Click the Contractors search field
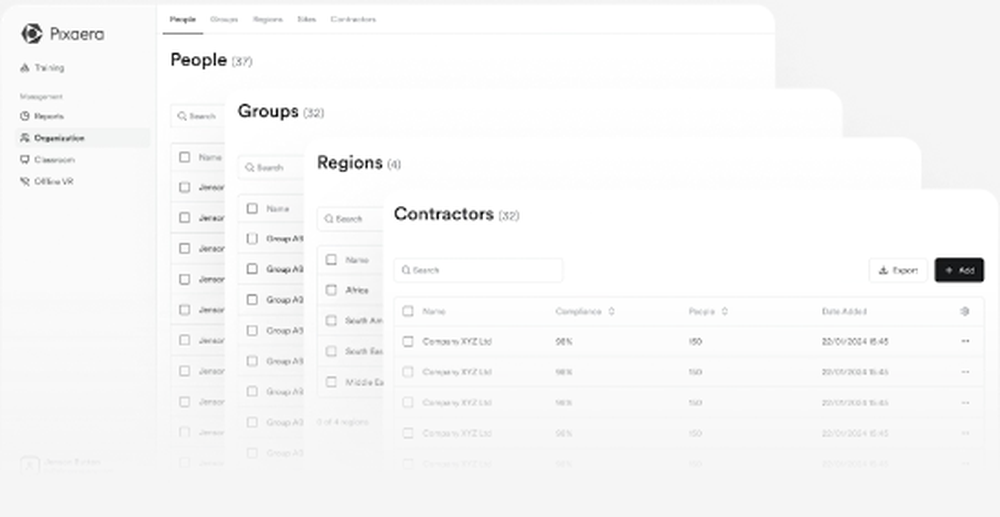Image resolution: width=1000 pixels, height=517 pixels. (478, 270)
